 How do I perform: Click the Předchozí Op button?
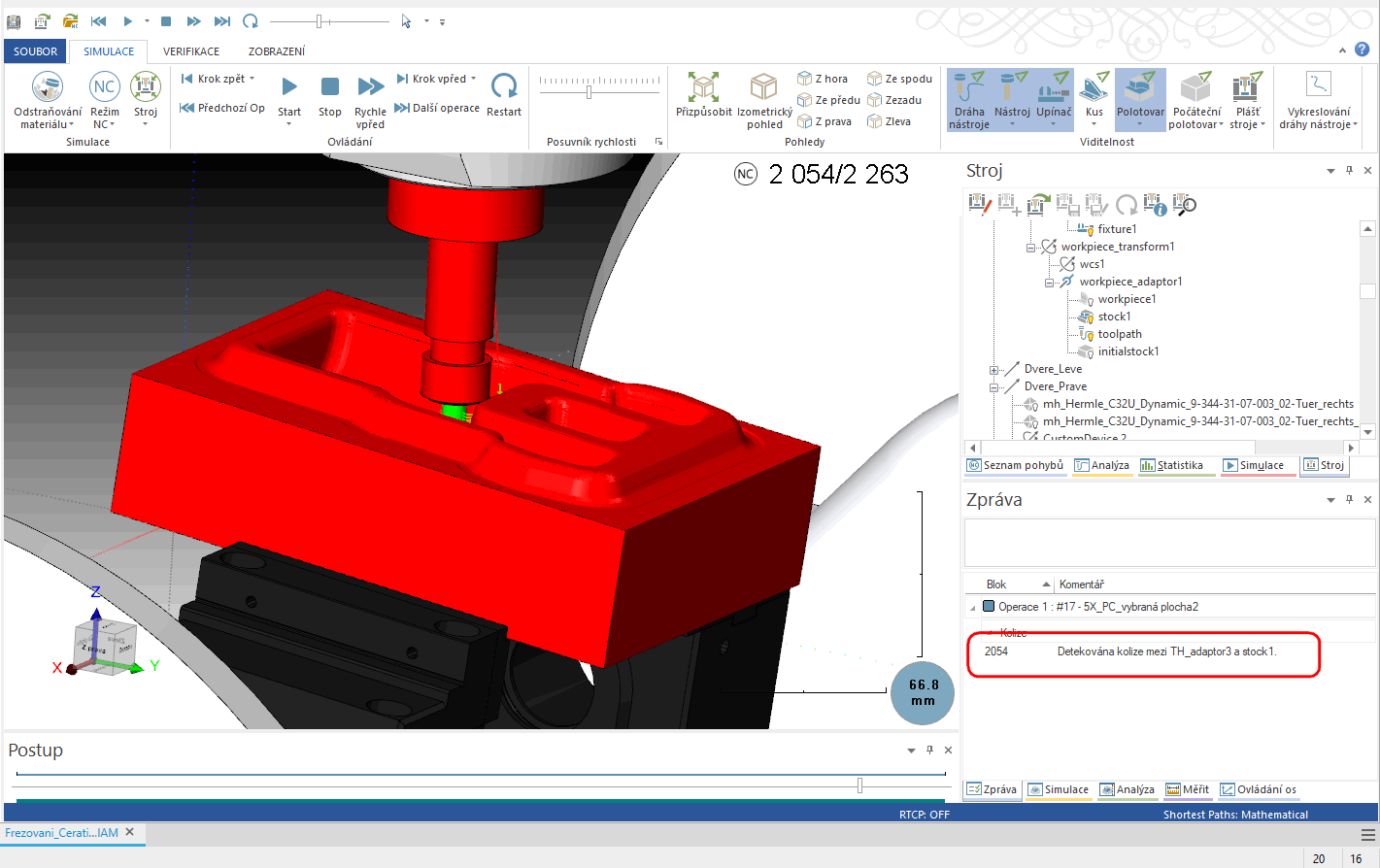pyautogui.click(x=222, y=108)
